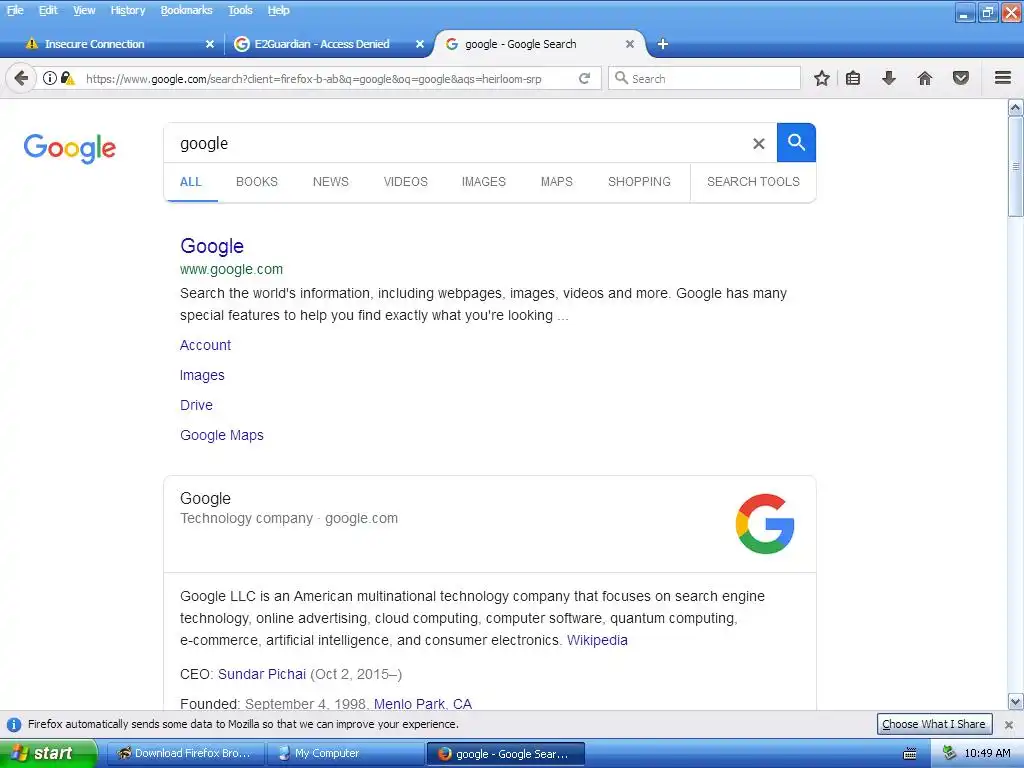
Task: Open the Google Maps sitelink
Action: [221, 436]
